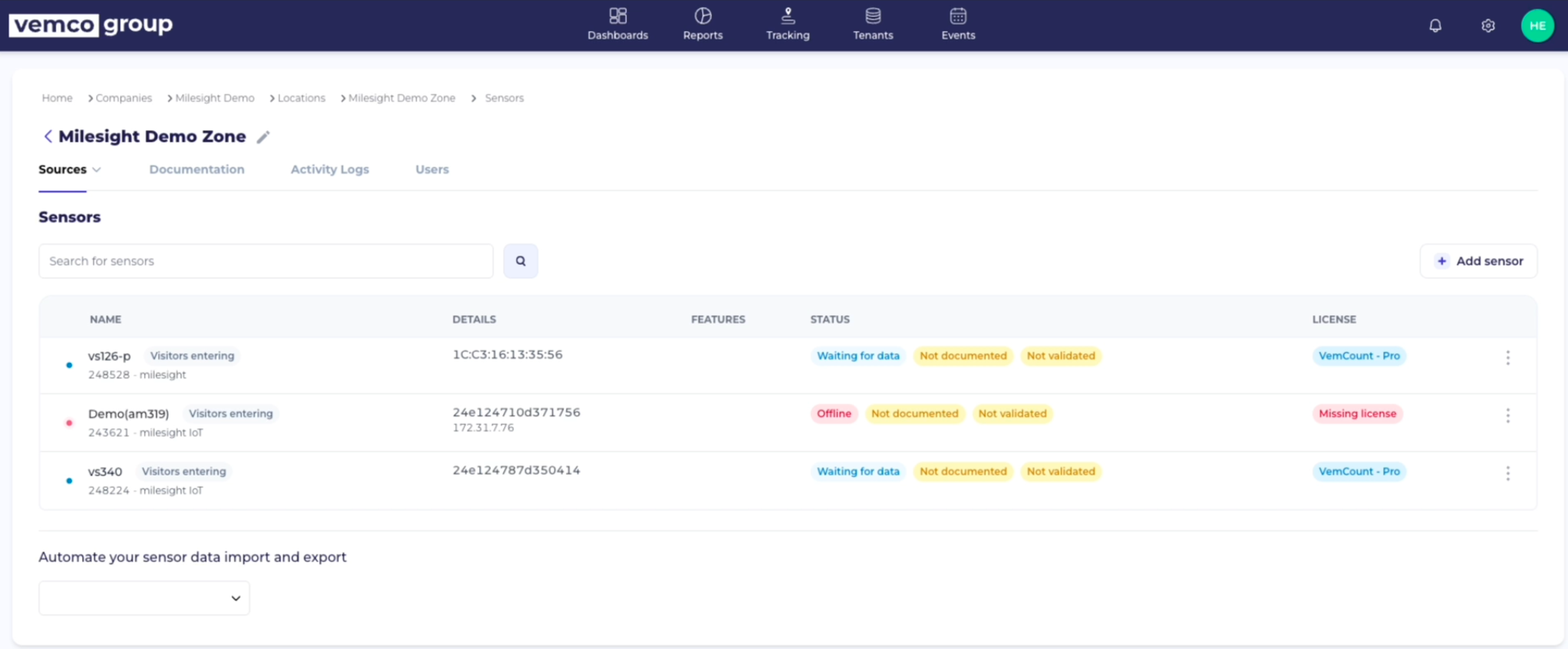Screen dimensions: 1568x649
Task: Click the 248224 - milesight IoT subtitle
Action: (146, 490)
